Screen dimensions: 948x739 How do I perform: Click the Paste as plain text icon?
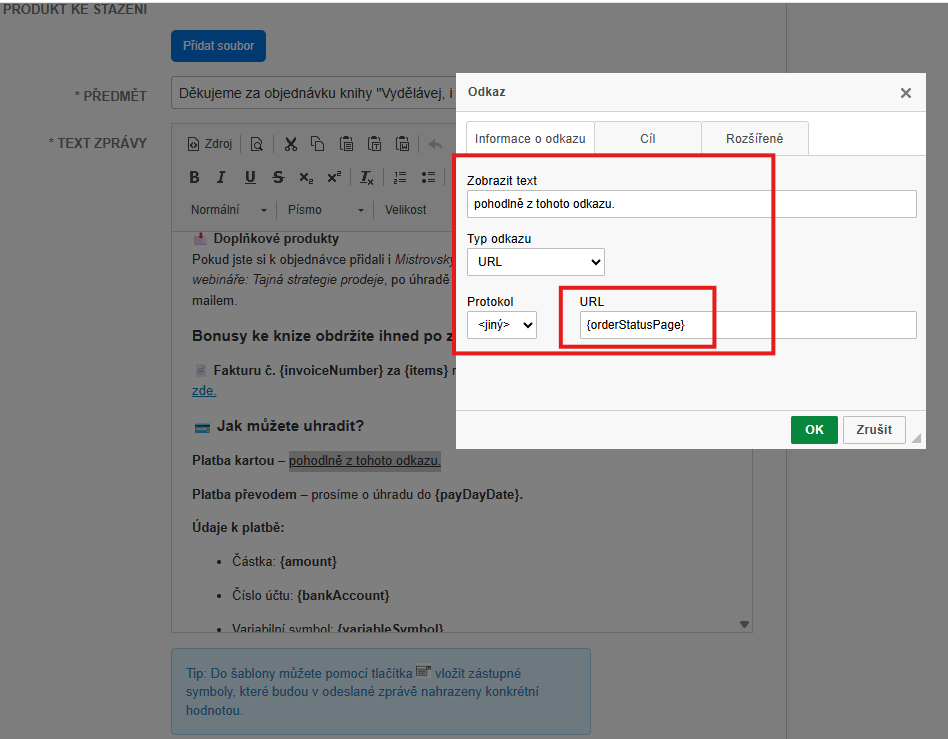pos(374,144)
